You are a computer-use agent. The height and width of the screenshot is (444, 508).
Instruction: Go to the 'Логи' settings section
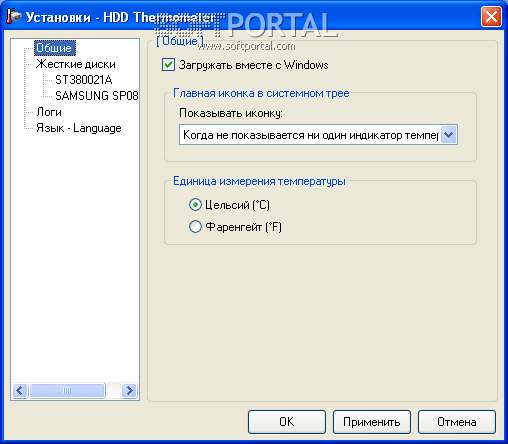[x=49, y=112]
